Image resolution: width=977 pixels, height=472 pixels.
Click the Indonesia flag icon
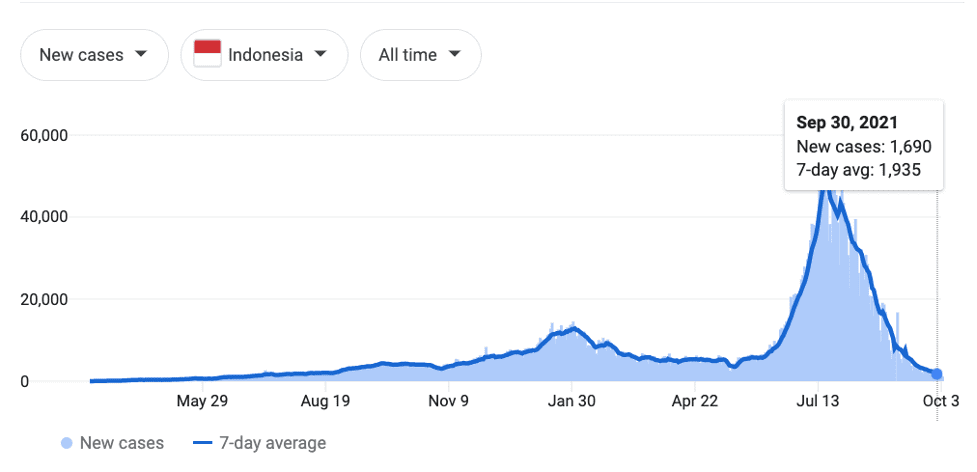[x=207, y=54]
